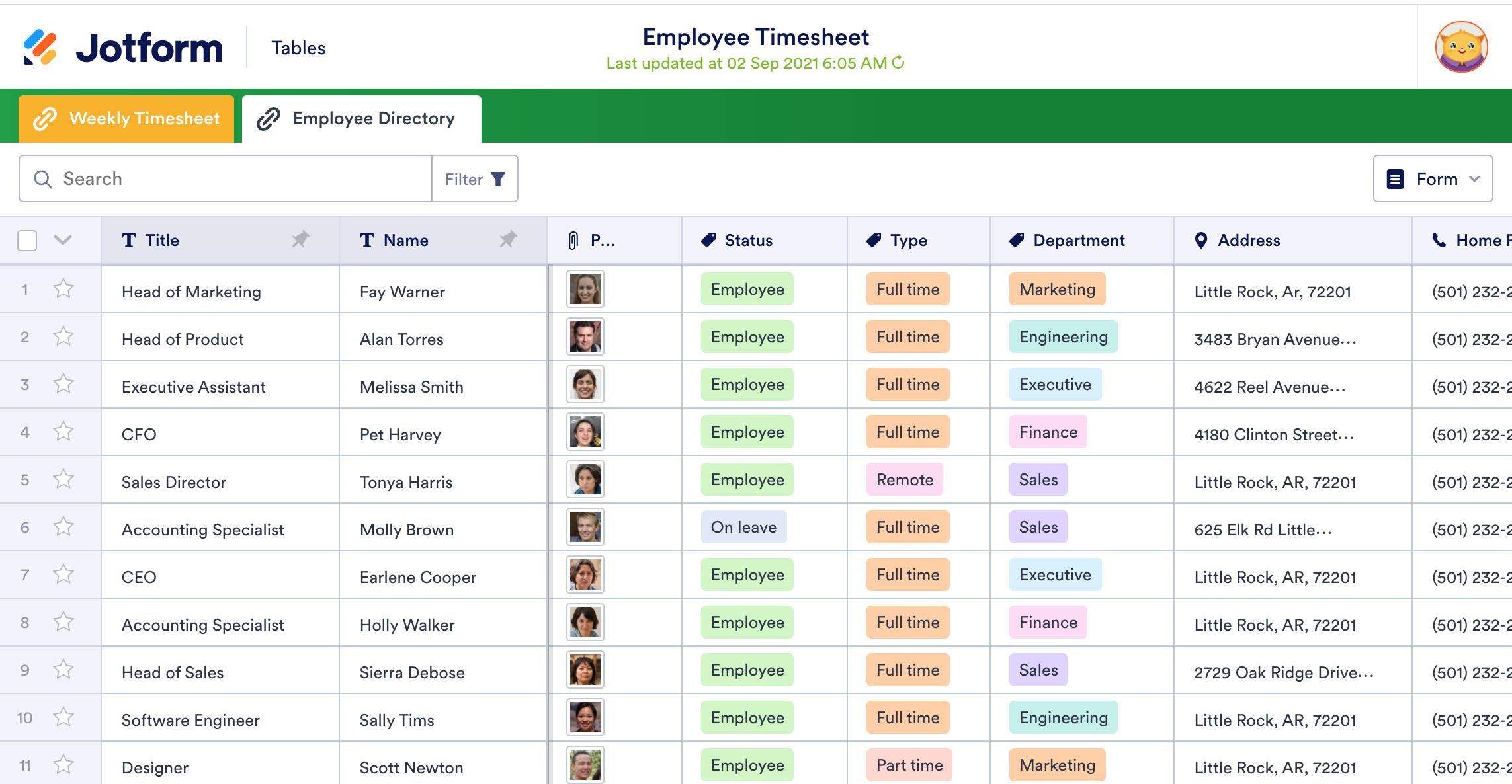Click the filter funnel icon
1512x784 pixels.
(499, 179)
